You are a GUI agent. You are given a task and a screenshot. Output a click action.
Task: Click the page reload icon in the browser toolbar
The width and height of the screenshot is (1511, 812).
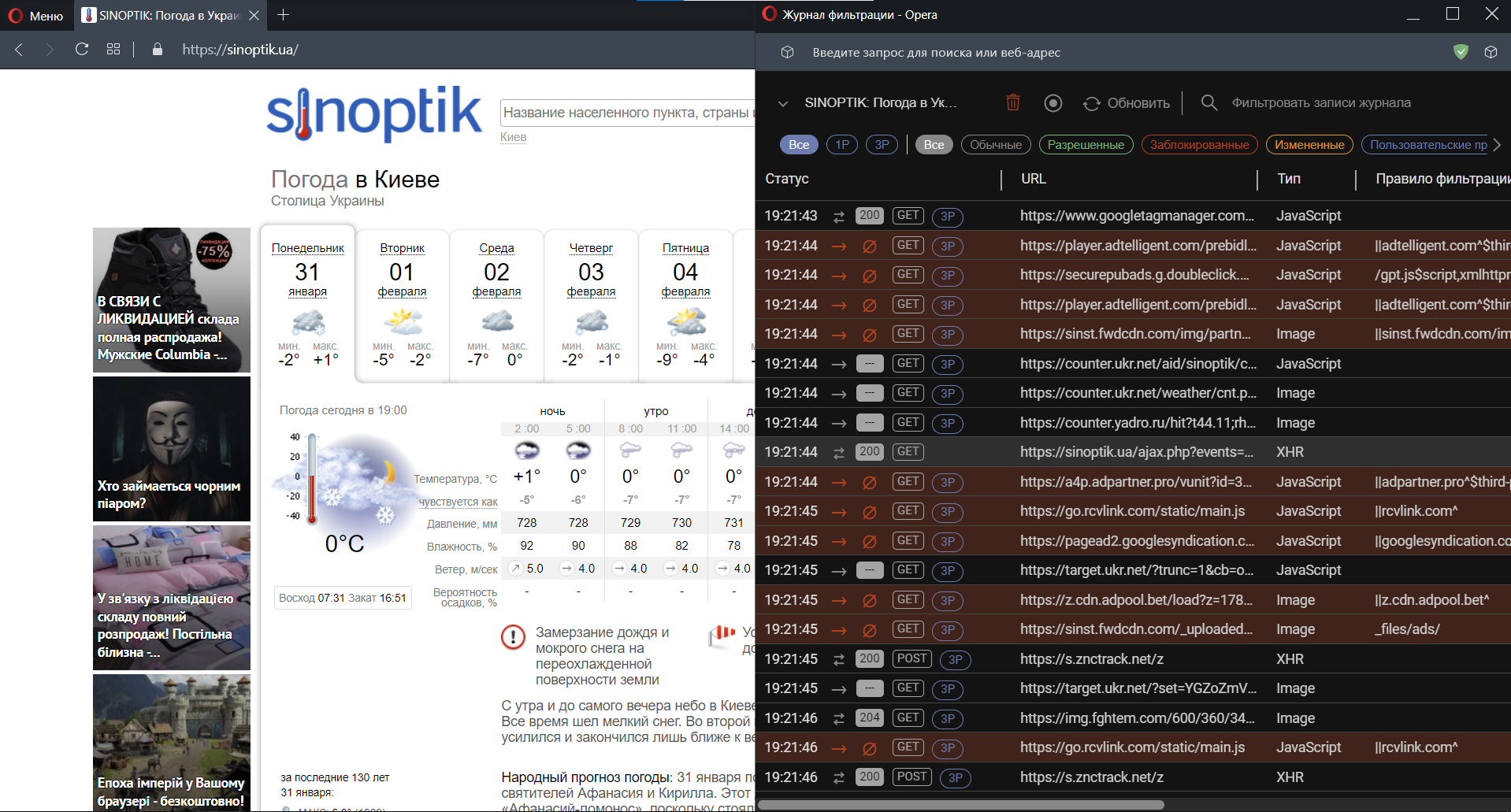point(81,50)
